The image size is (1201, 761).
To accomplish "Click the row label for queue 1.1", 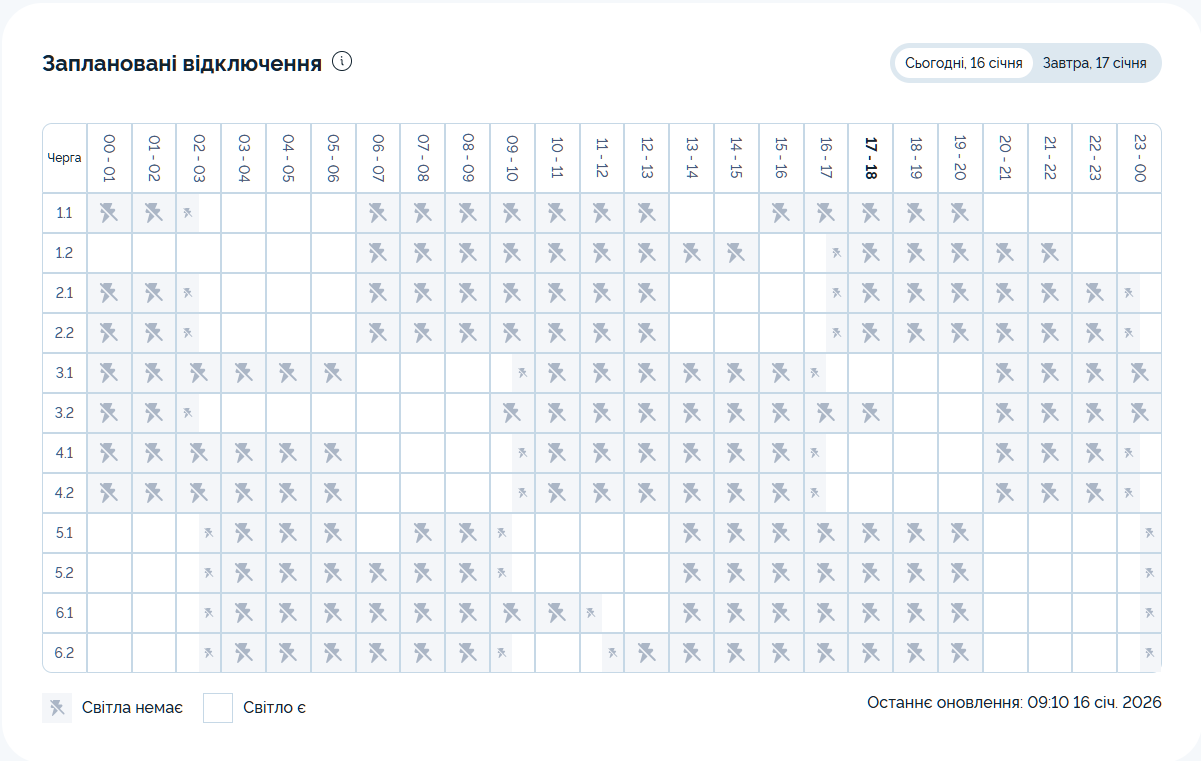I will 64,213.
